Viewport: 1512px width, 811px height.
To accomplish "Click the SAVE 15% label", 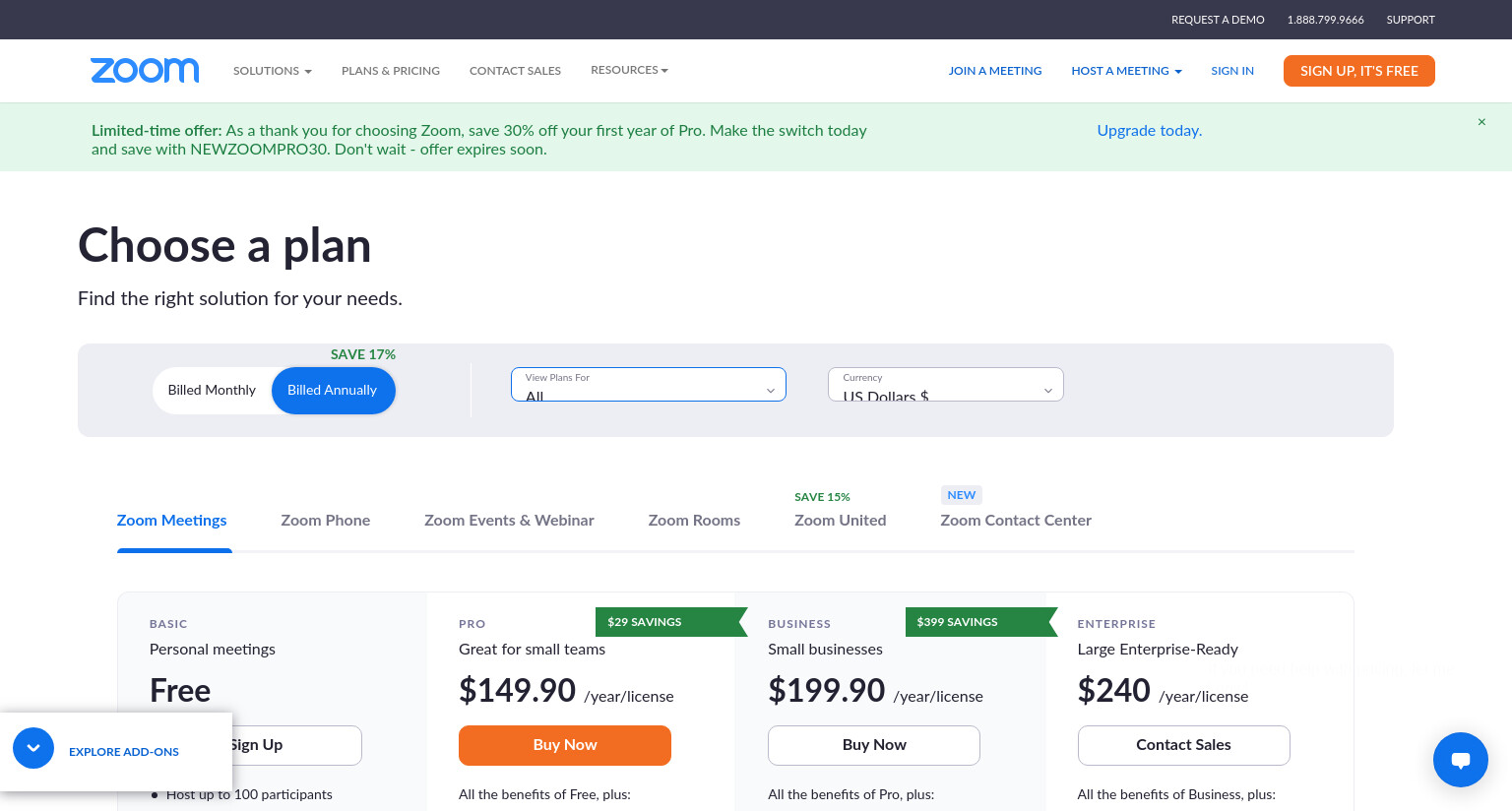I will click(x=823, y=497).
